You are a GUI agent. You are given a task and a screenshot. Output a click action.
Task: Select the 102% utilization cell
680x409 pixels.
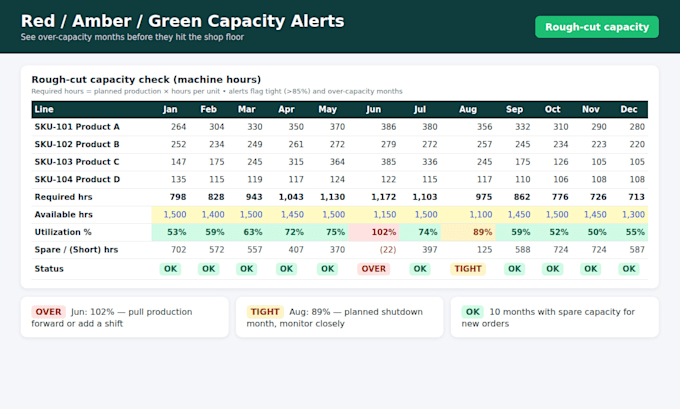[x=374, y=232]
